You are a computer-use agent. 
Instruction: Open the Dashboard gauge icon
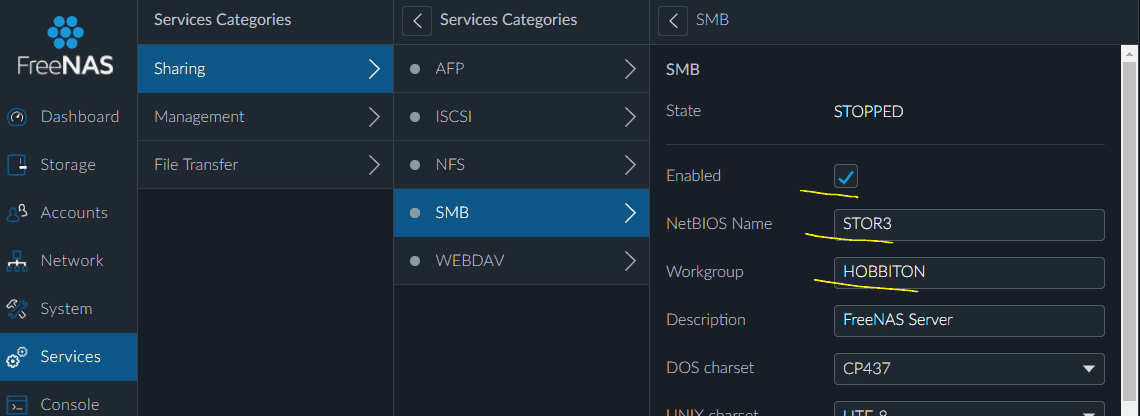(17, 117)
